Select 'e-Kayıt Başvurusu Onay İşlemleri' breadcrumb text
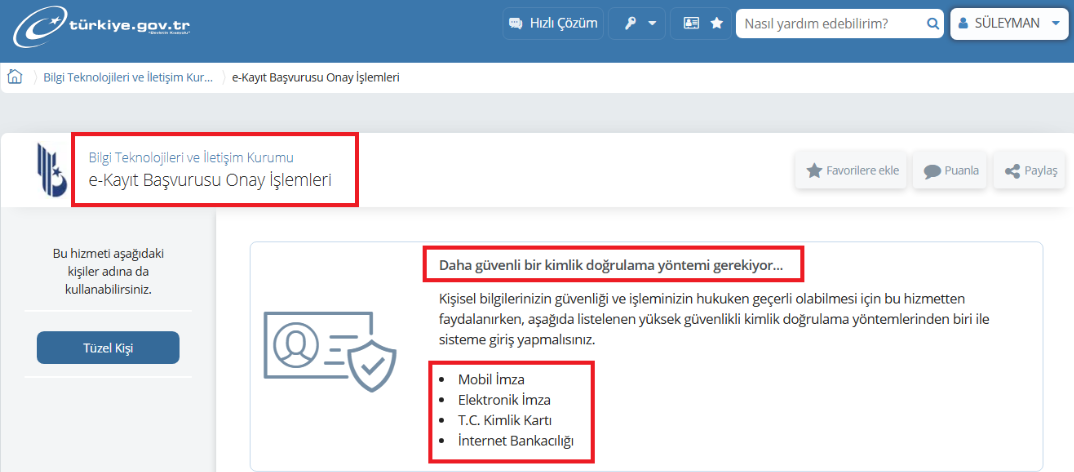This screenshot has width=1074, height=472. [x=316, y=77]
